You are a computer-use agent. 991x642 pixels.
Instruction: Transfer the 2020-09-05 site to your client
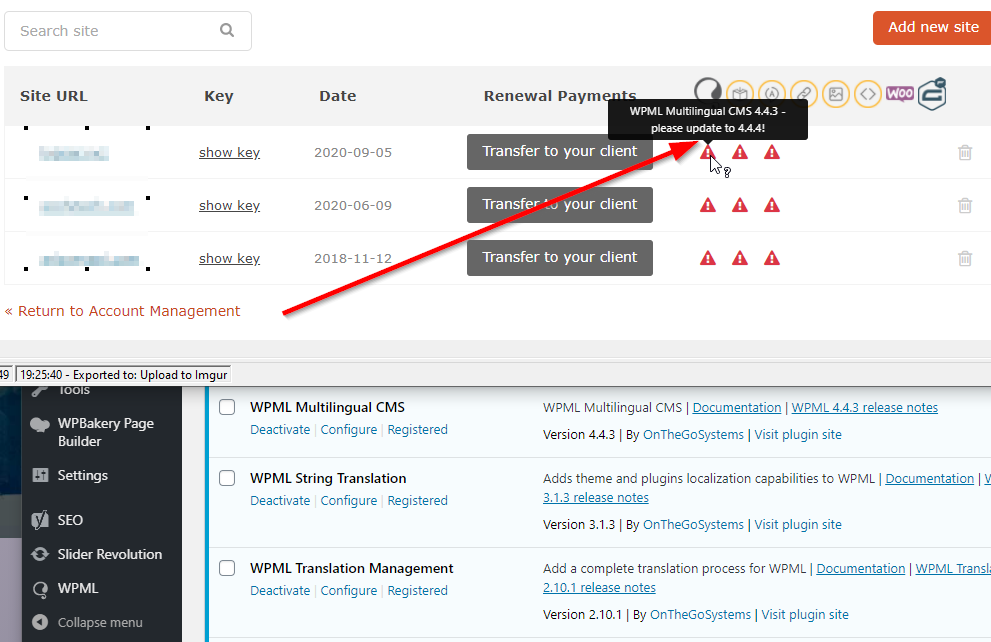click(560, 152)
